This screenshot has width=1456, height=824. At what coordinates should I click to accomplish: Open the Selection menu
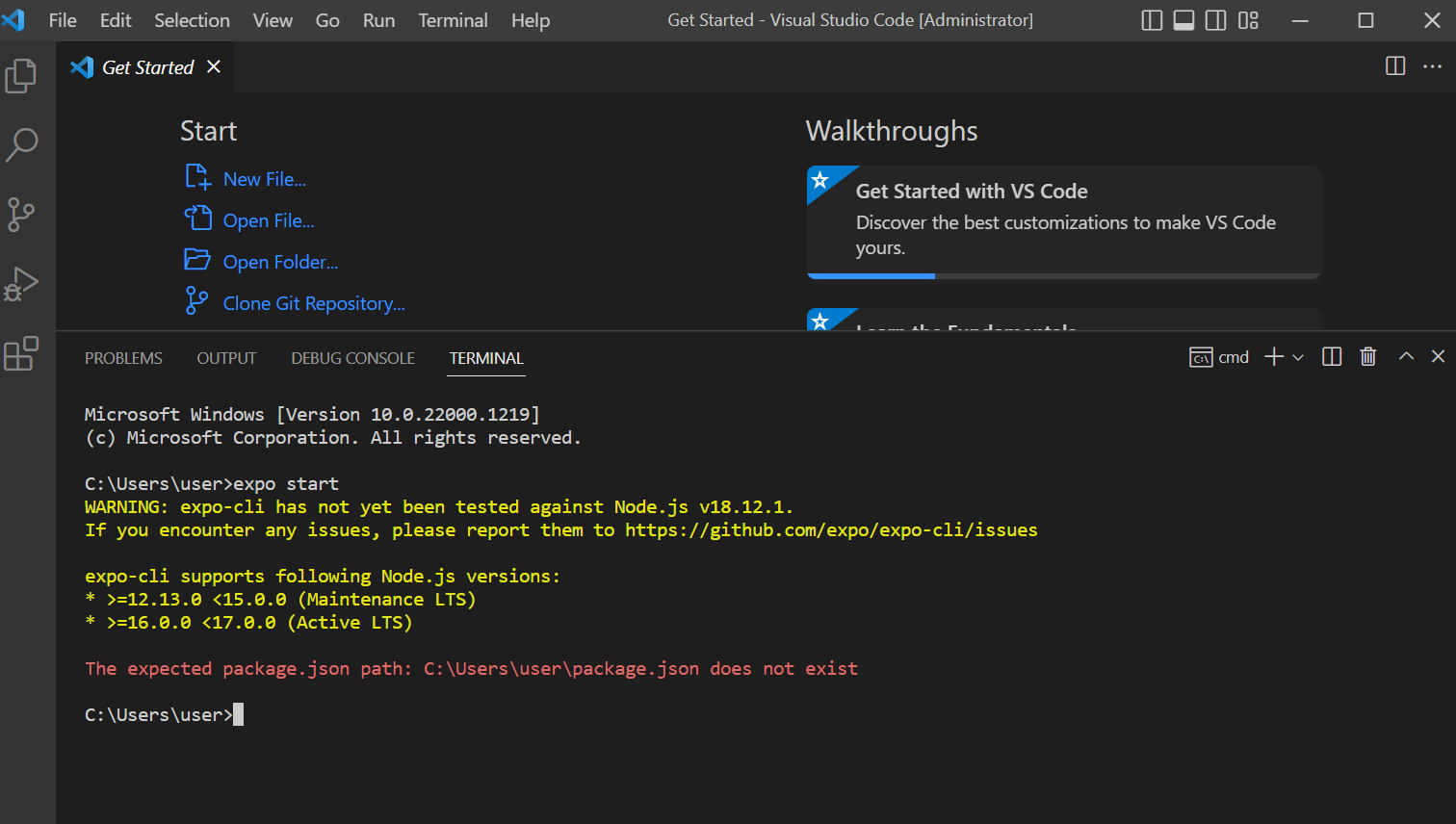(192, 20)
